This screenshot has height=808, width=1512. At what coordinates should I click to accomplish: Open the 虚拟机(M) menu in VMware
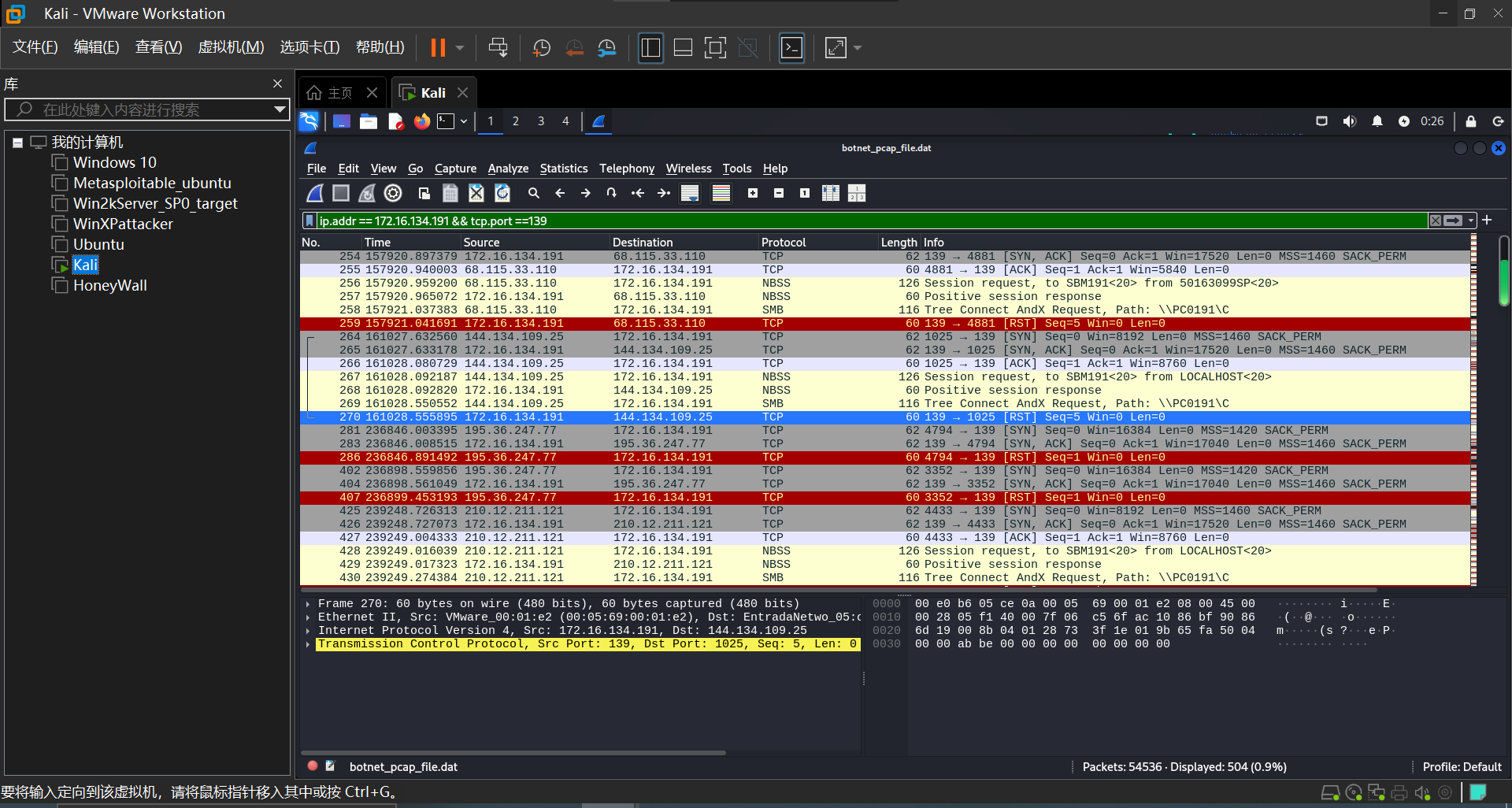tap(231, 47)
